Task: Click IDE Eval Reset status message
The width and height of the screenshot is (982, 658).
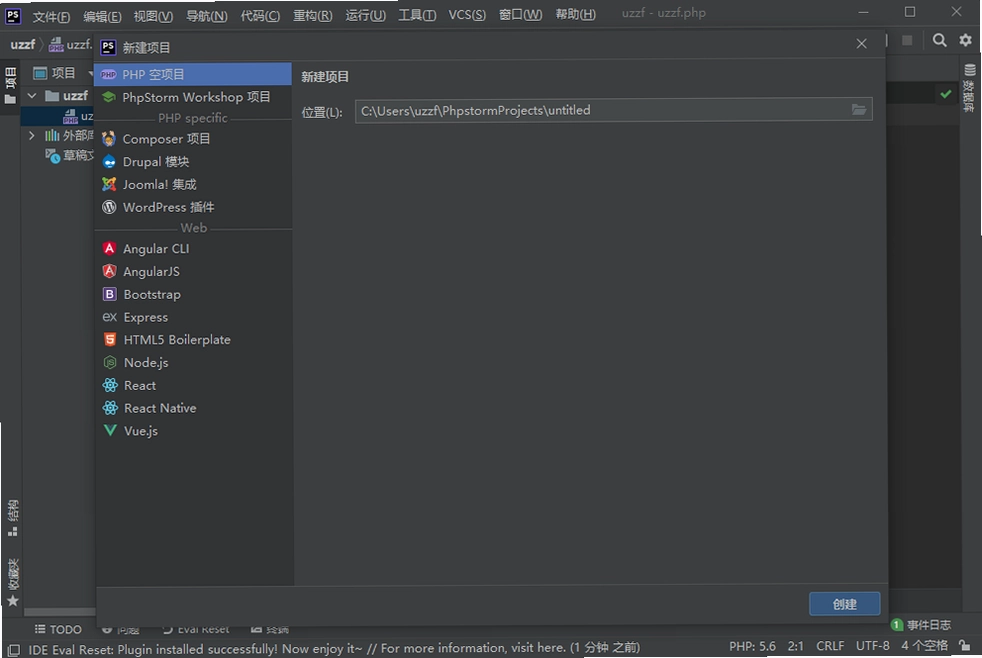Action: click(334, 649)
